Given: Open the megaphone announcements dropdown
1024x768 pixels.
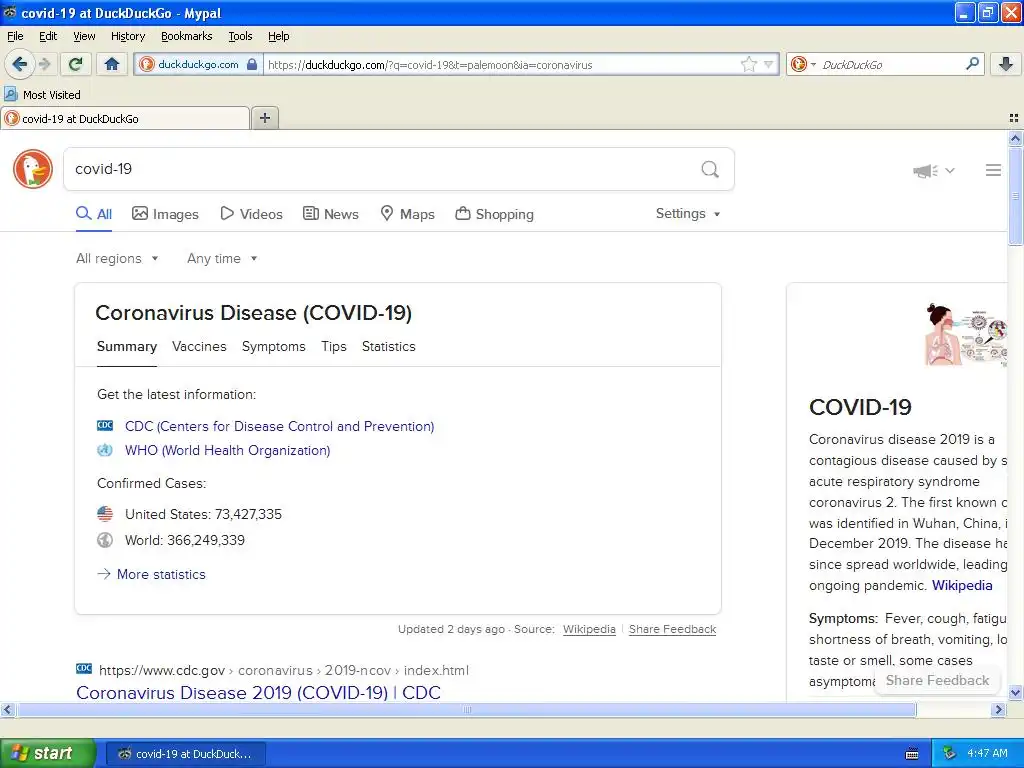Looking at the screenshot, I should pyautogui.click(x=934, y=170).
